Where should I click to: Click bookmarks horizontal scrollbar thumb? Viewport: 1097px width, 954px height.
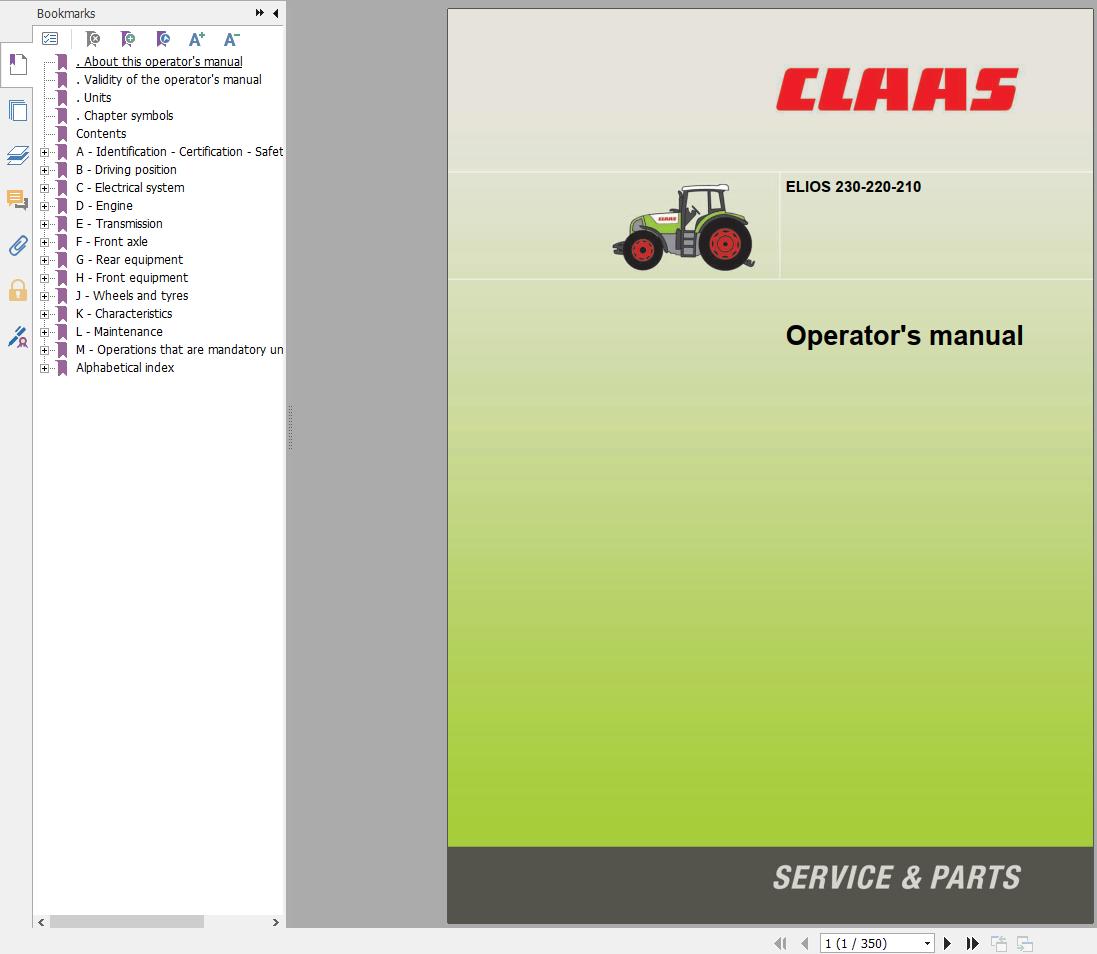127,922
